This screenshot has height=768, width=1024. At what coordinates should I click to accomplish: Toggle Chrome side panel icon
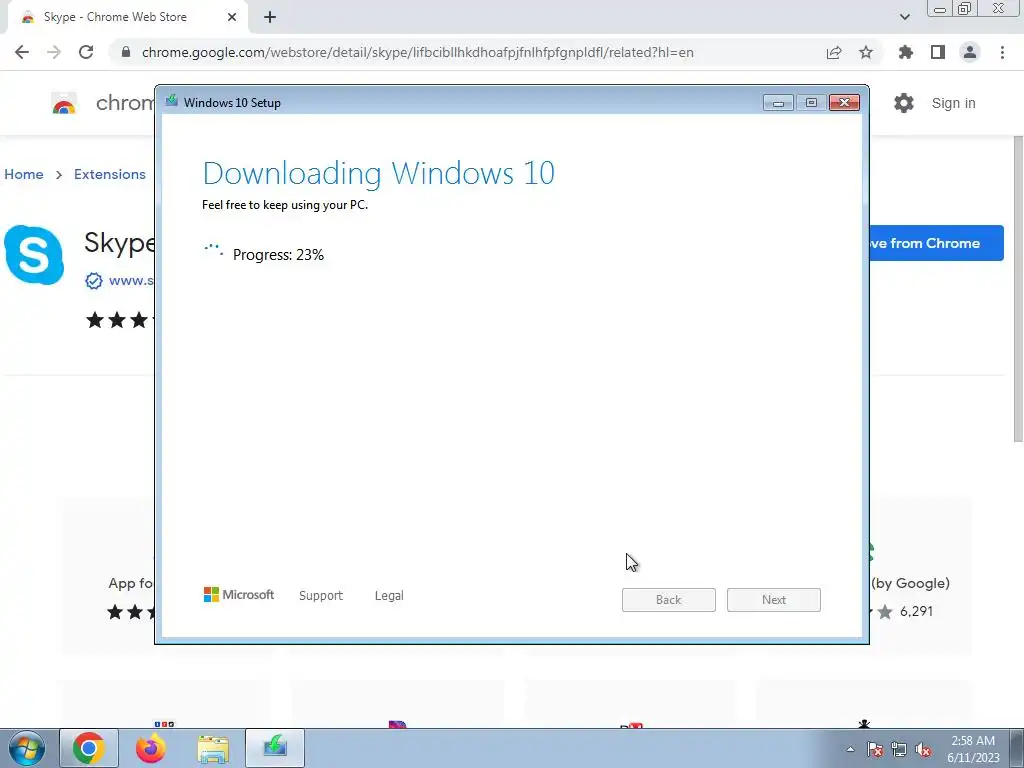[x=938, y=52]
